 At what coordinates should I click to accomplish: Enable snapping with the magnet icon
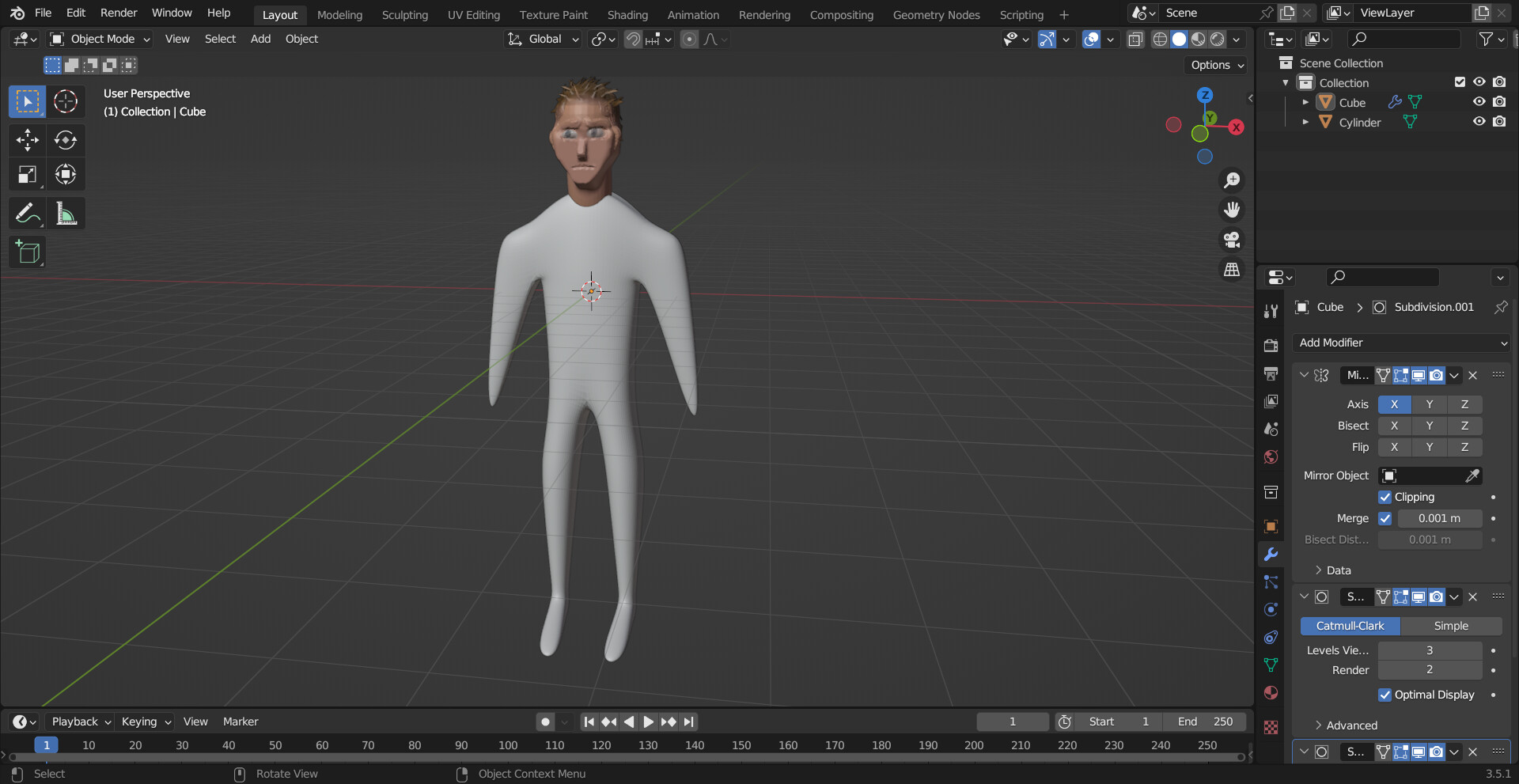click(632, 39)
